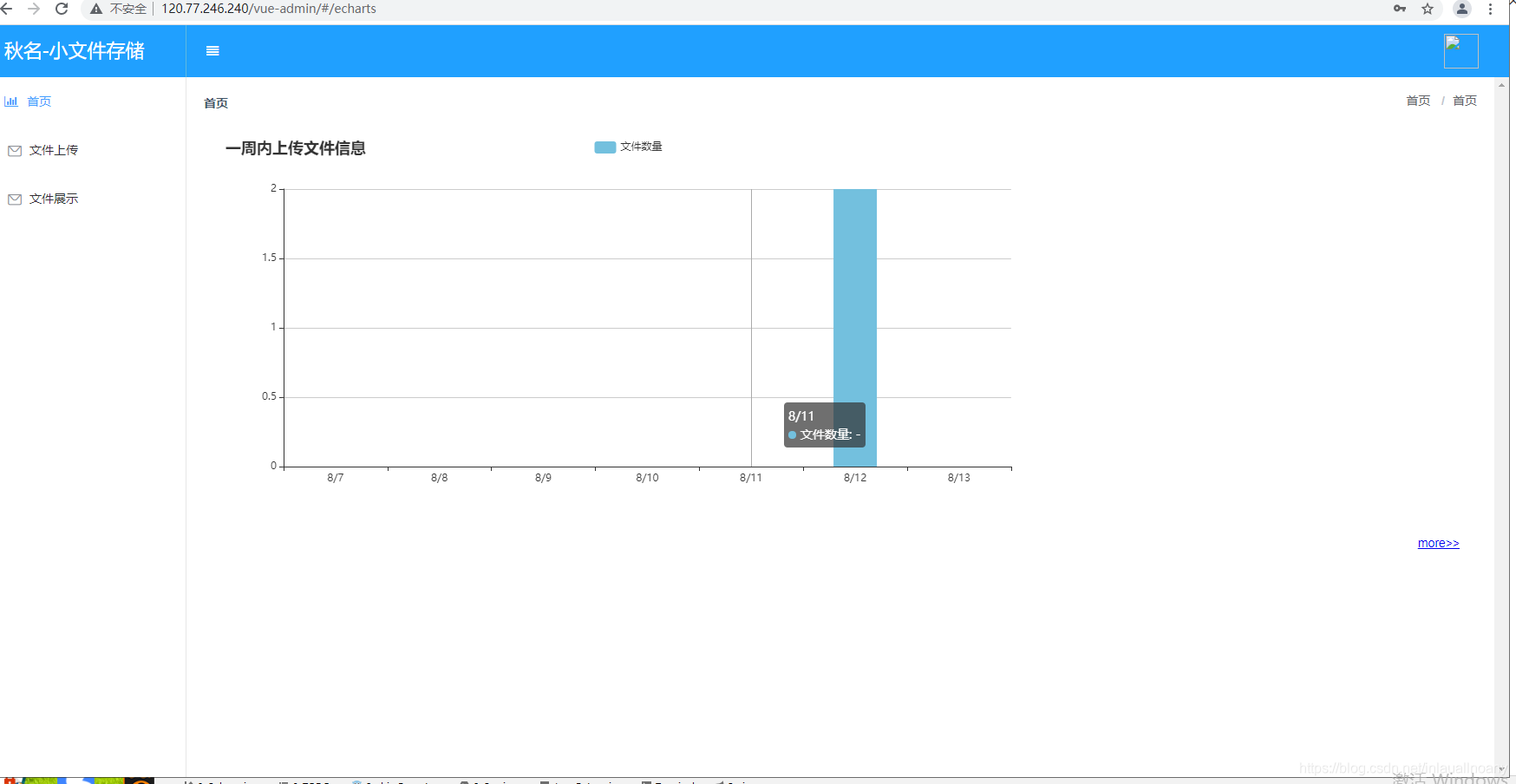Open 首页 in the sidebar menu
Image resolution: width=1516 pixels, height=784 pixels.
pos(93,101)
